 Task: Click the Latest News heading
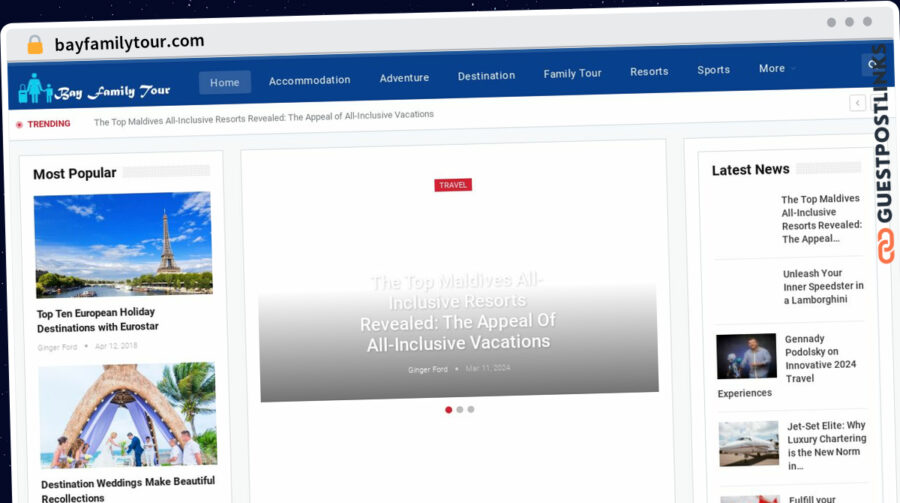click(x=751, y=170)
